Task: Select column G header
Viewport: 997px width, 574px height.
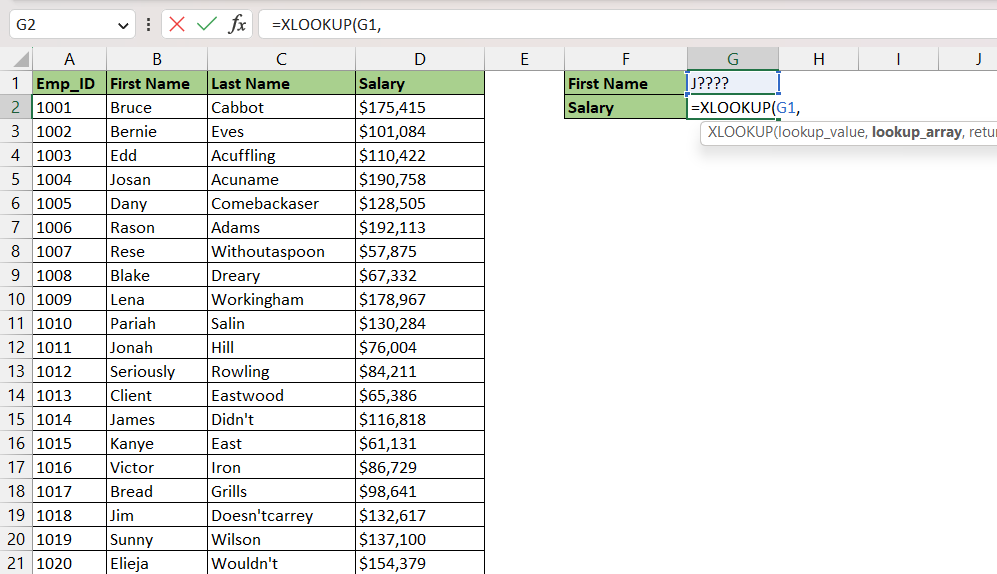Action: pyautogui.click(x=732, y=59)
